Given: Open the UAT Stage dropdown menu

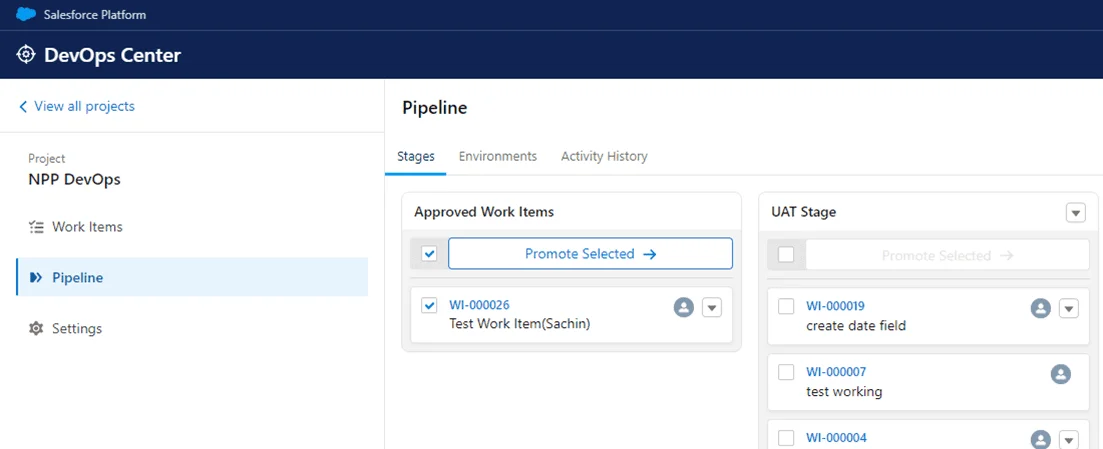Looking at the screenshot, I should [1076, 212].
